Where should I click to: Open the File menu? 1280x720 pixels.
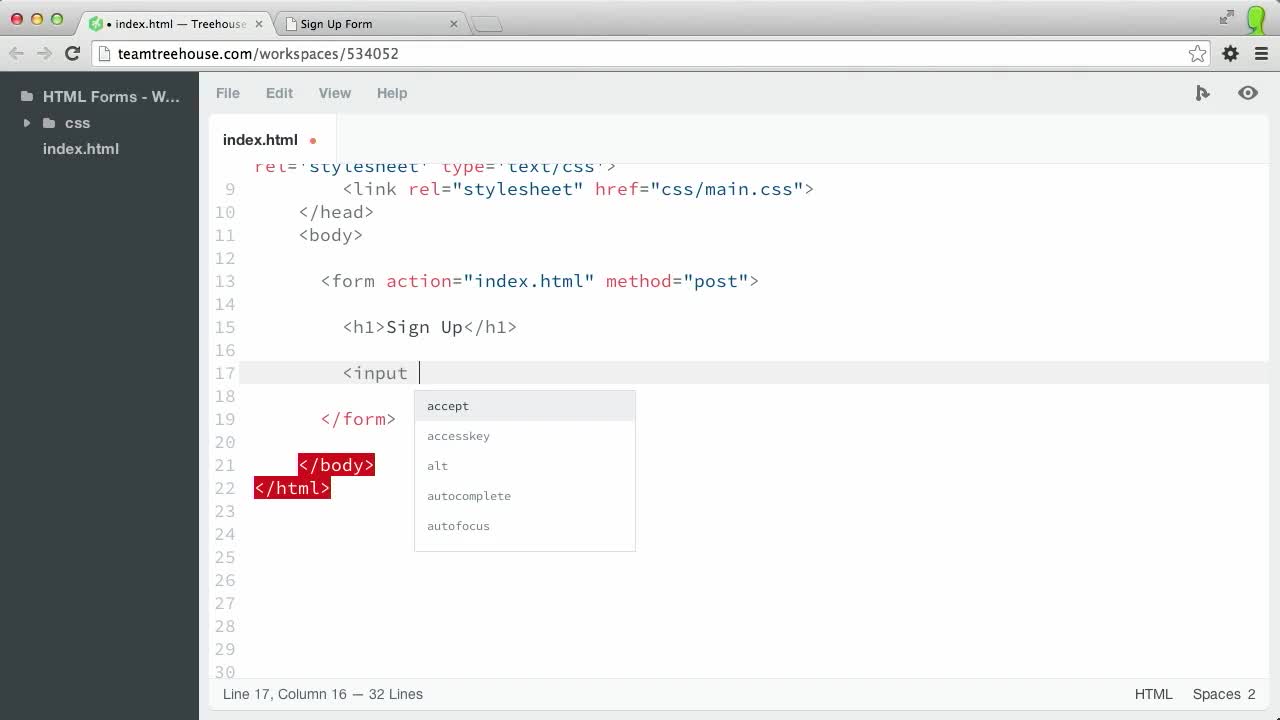227,93
